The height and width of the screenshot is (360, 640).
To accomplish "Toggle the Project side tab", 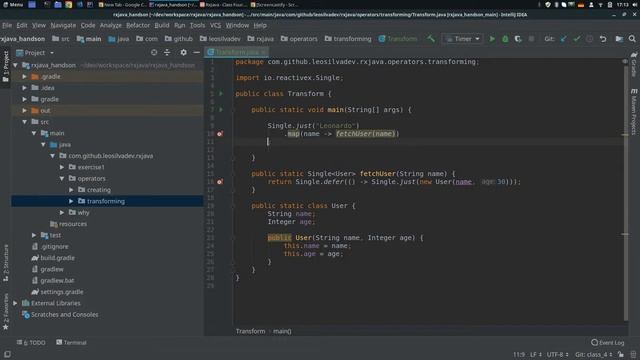I will click(x=6, y=66).
